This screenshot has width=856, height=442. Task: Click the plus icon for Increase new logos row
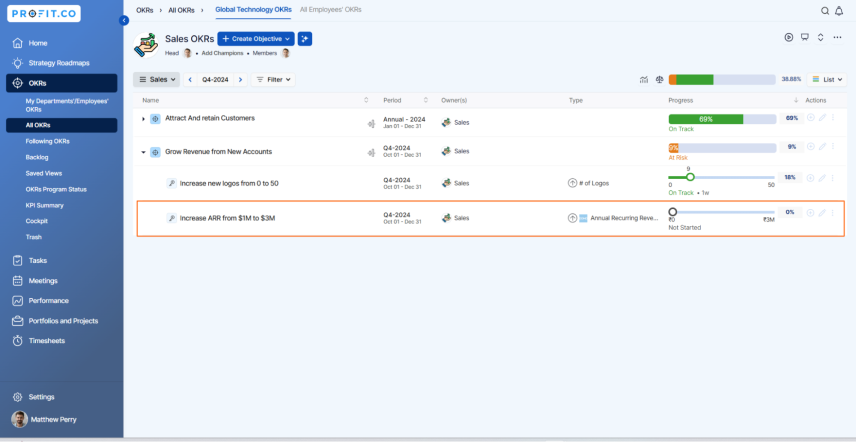pos(811,178)
